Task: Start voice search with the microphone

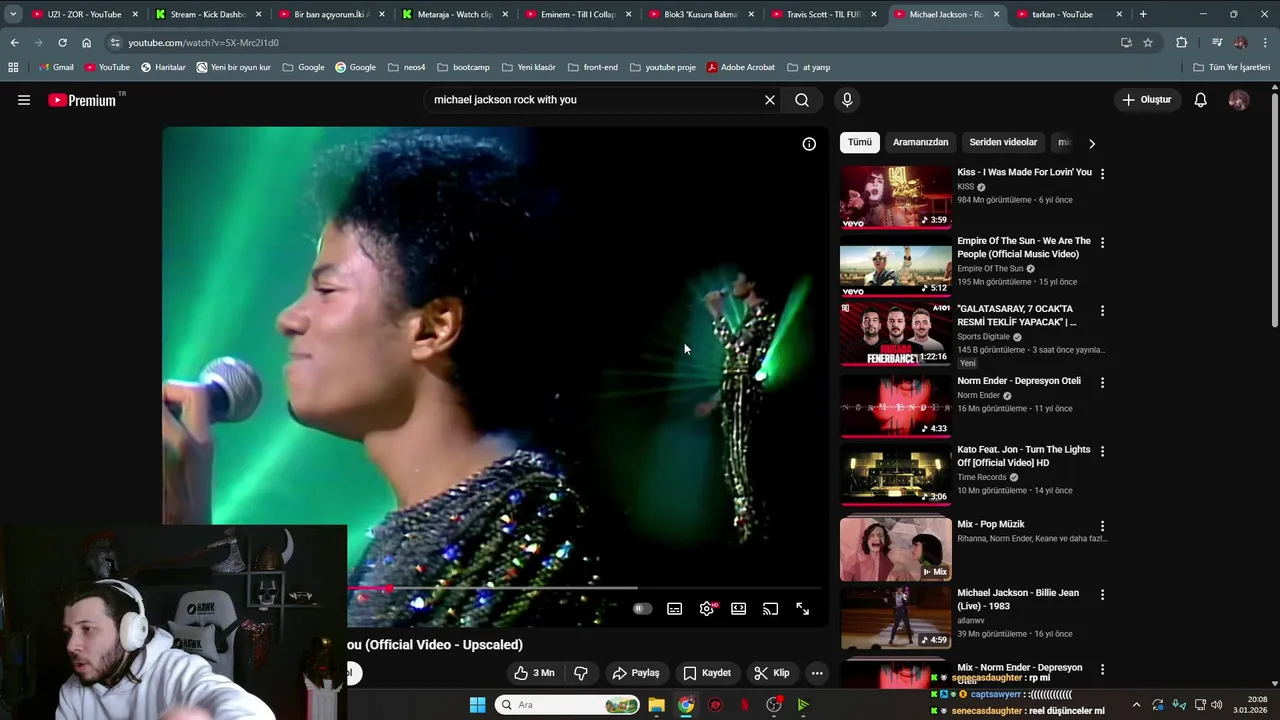Action: 847,100
